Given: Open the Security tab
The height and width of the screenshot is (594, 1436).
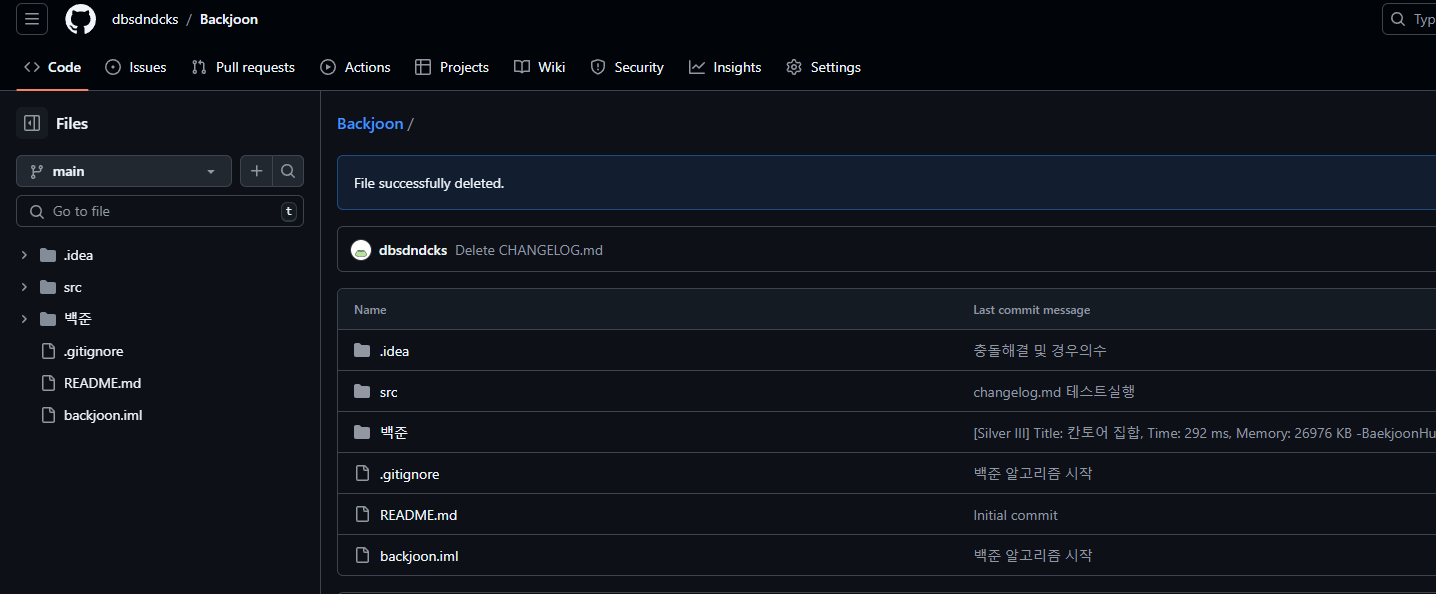Looking at the screenshot, I should click(627, 67).
